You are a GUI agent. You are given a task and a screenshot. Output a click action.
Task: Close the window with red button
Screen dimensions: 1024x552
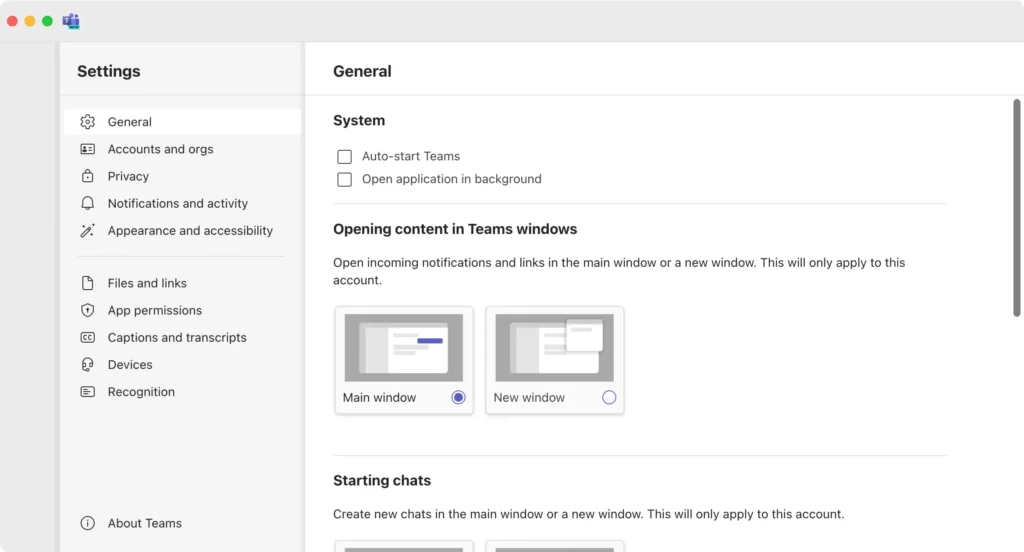click(12, 21)
